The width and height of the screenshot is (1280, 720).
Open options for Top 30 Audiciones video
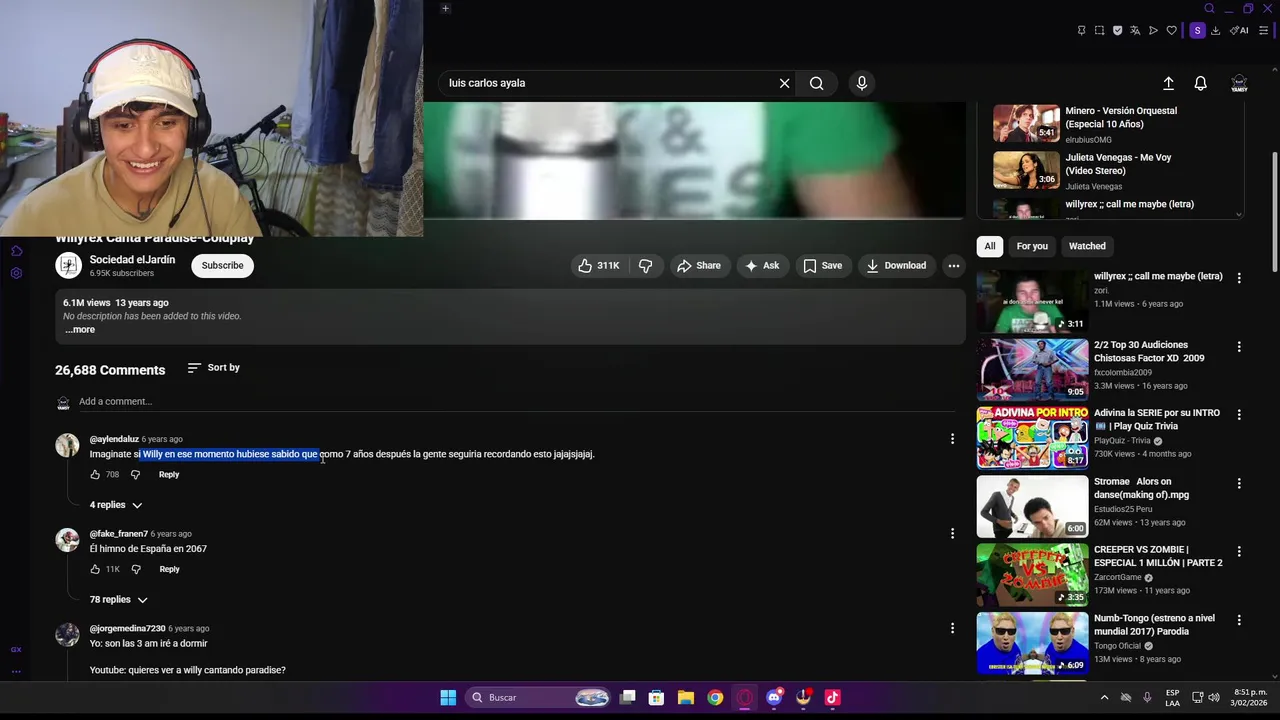pyautogui.click(x=1239, y=347)
